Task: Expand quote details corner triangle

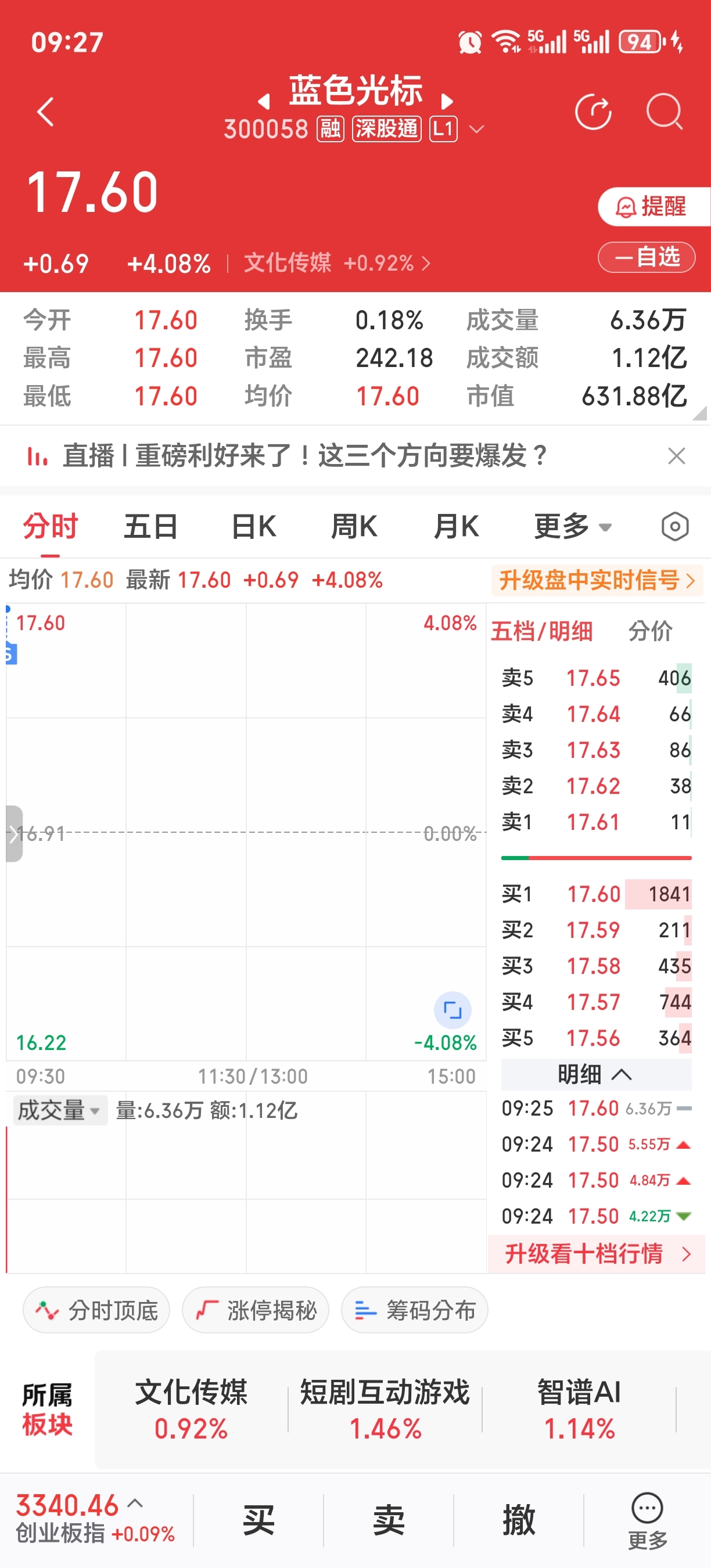Action: 699,413
